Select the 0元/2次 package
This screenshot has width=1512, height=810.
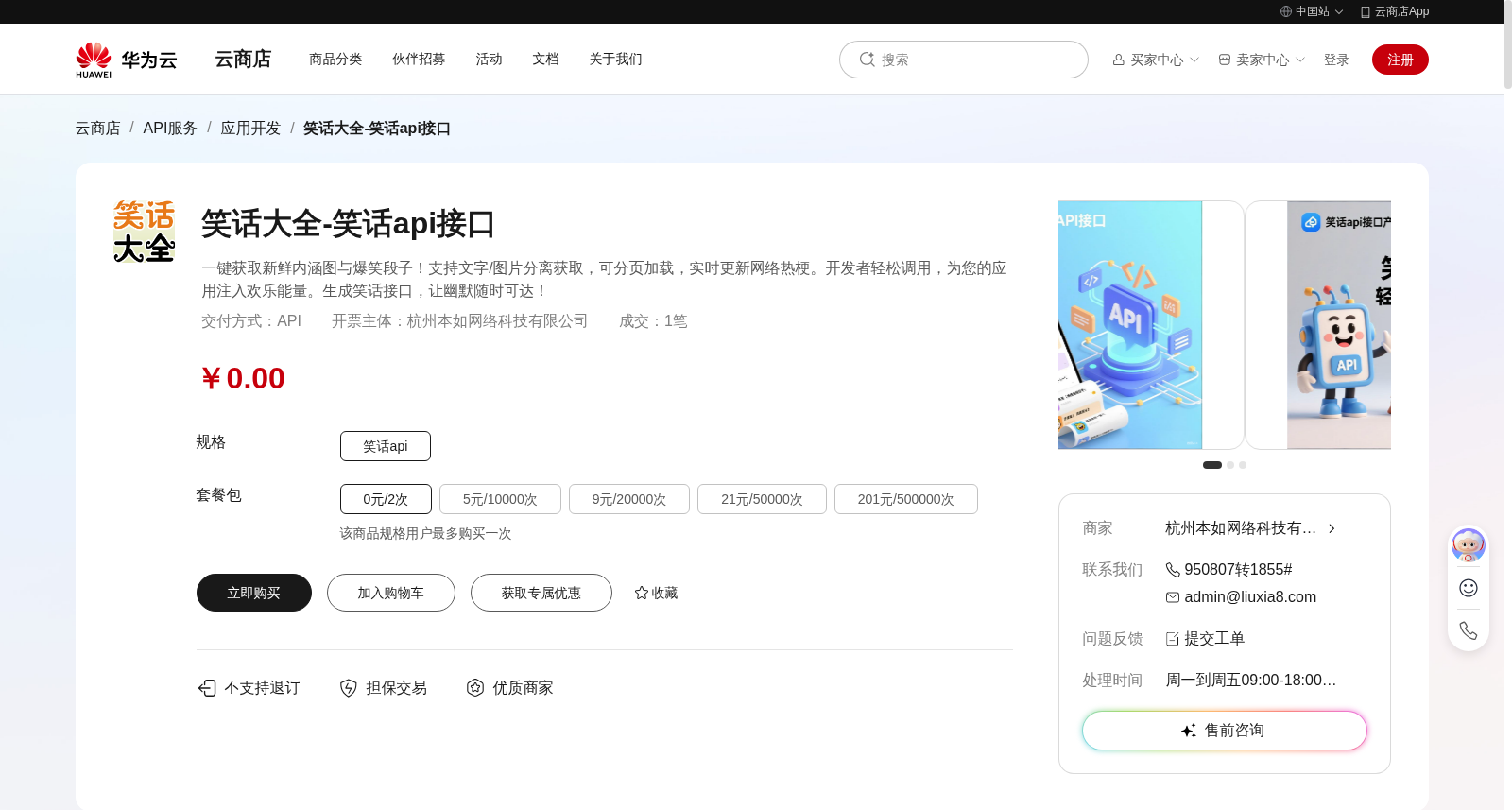(x=386, y=499)
